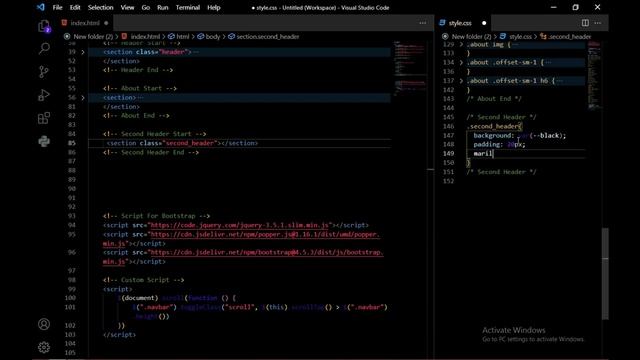
Task: Click the '<!-- Second Header Start -->' comment
Action: click(x=155, y=134)
